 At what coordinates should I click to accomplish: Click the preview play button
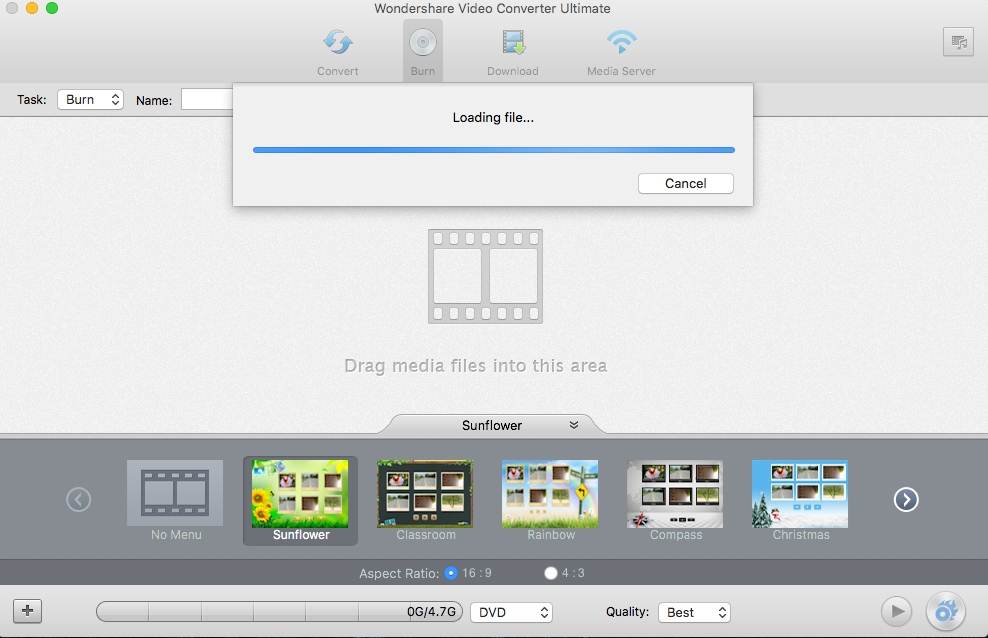tap(897, 611)
